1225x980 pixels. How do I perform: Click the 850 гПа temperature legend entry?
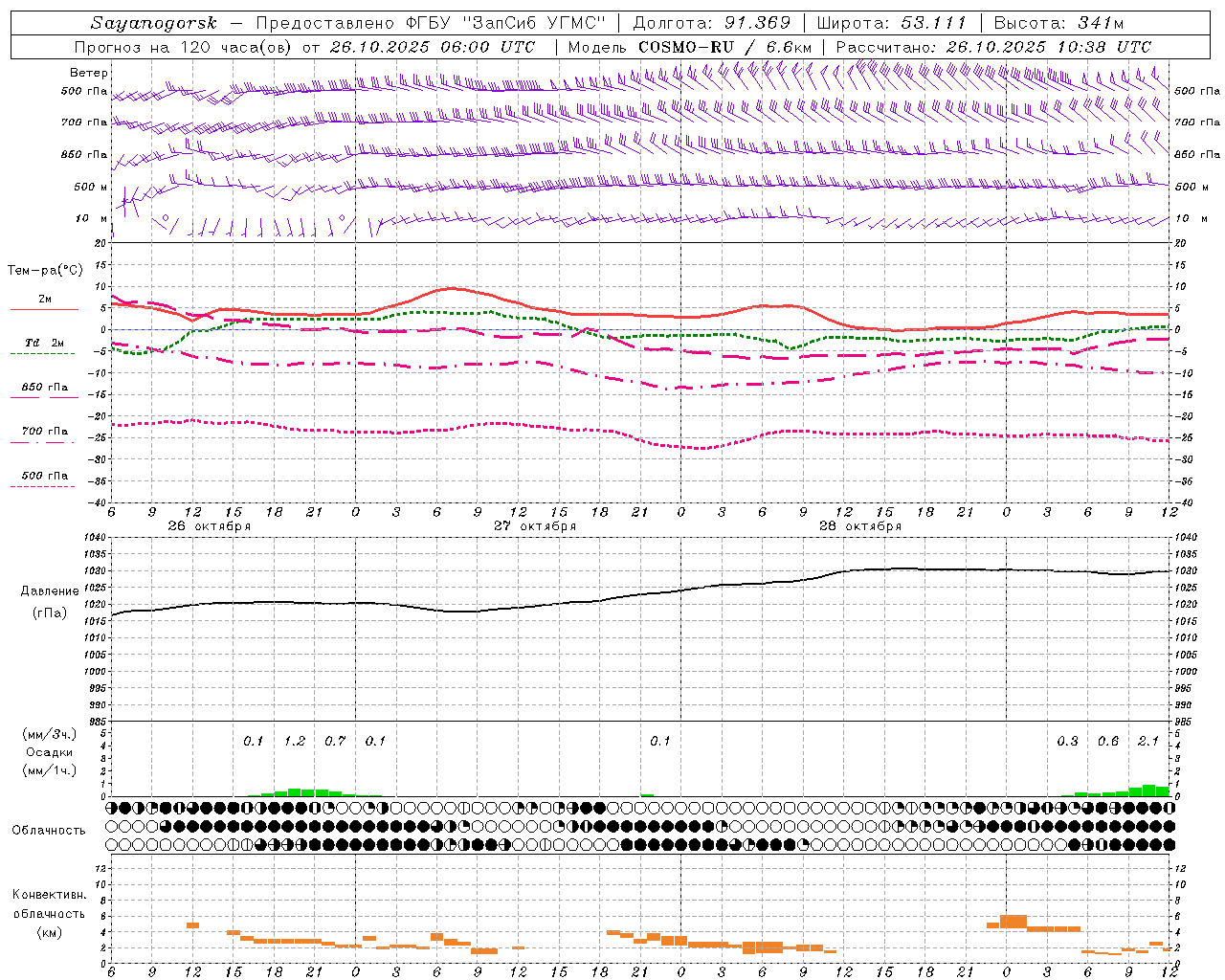point(45,388)
